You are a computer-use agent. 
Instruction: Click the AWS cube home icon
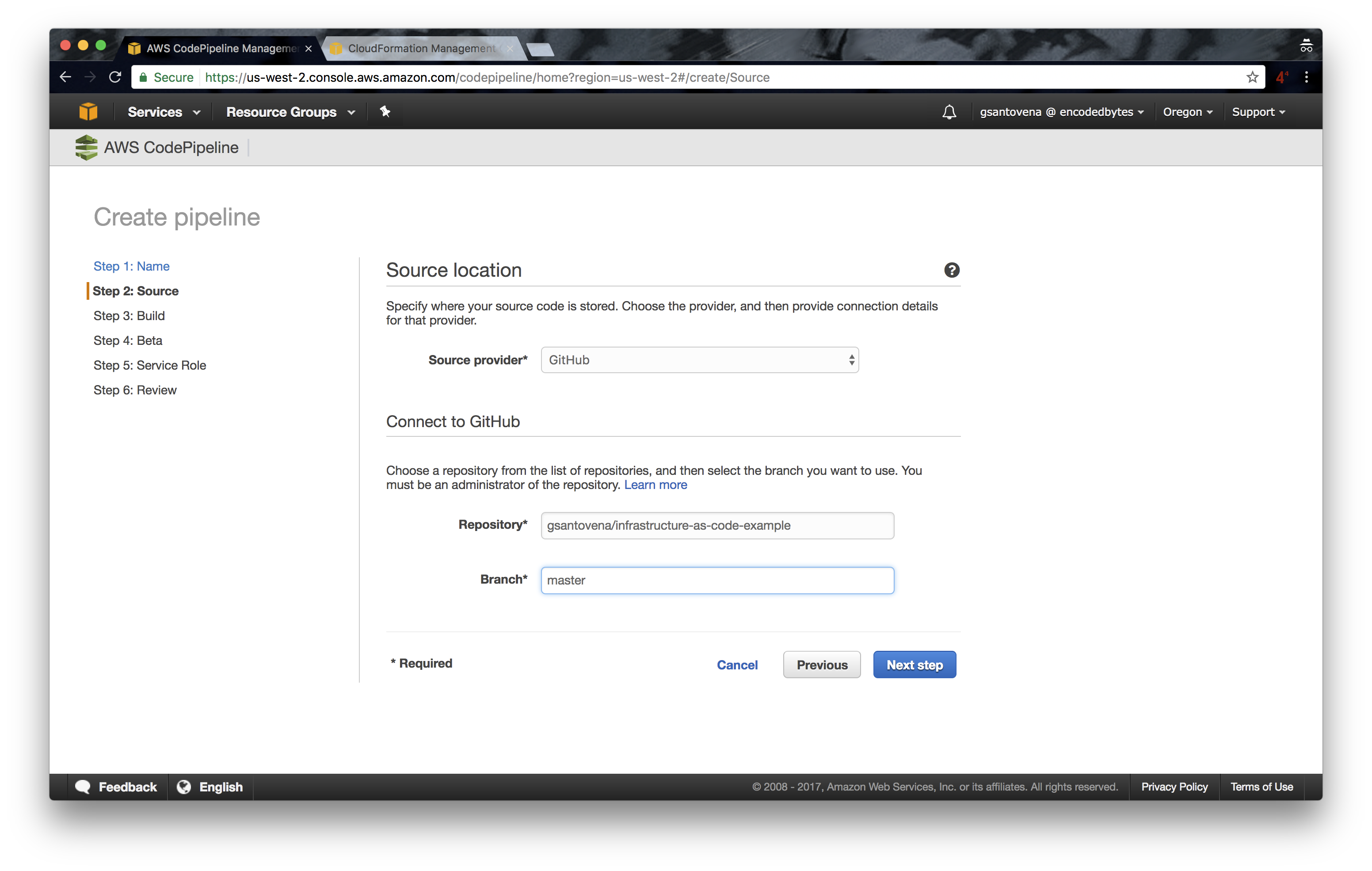click(x=88, y=112)
